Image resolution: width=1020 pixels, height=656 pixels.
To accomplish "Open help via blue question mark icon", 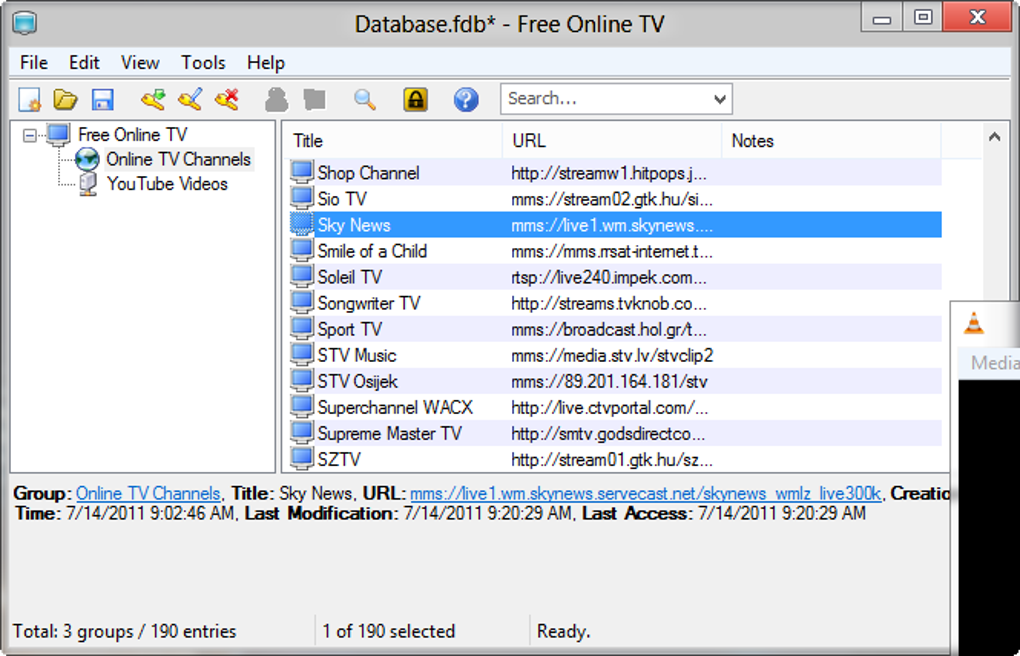I will pos(466,100).
